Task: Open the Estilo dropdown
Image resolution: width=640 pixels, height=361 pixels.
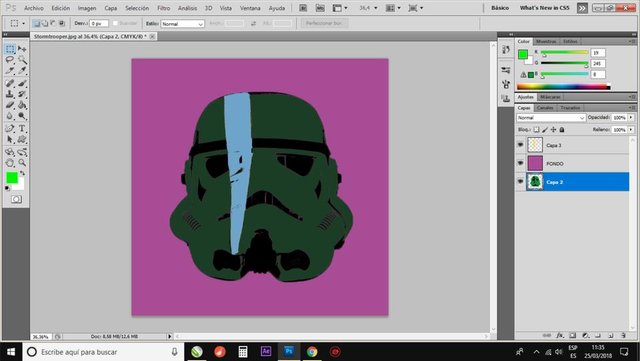Action: click(182, 24)
